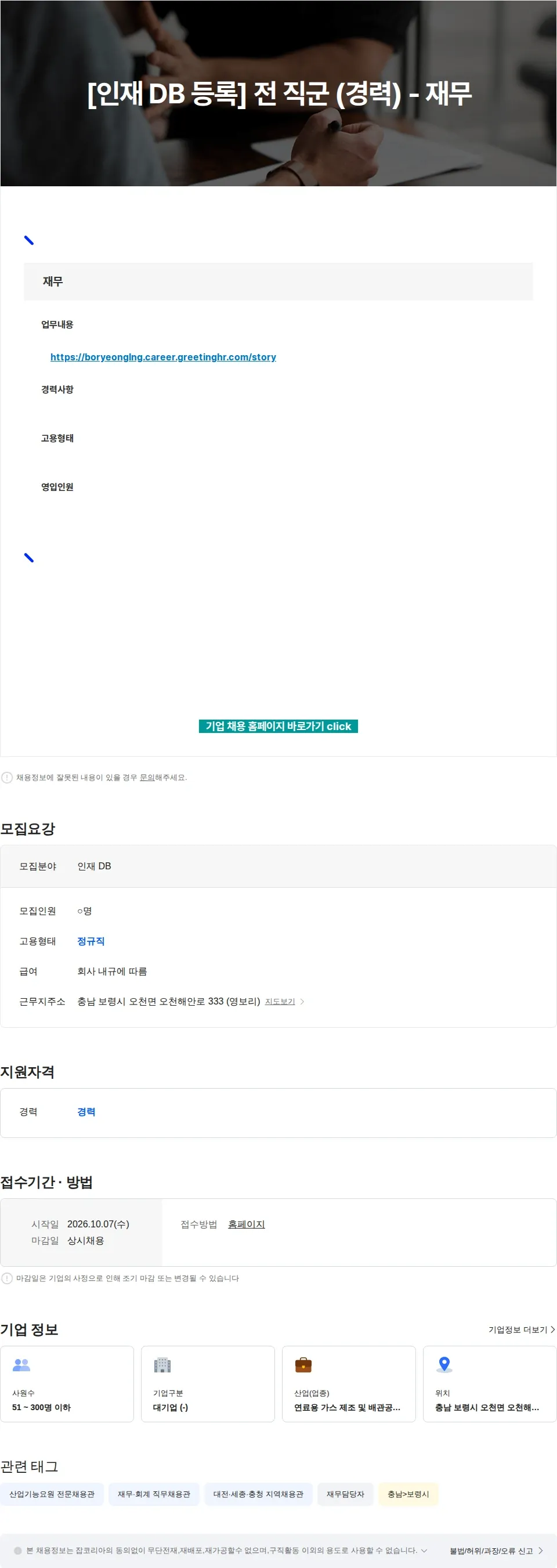Click the job posting title header image

pos(278,93)
